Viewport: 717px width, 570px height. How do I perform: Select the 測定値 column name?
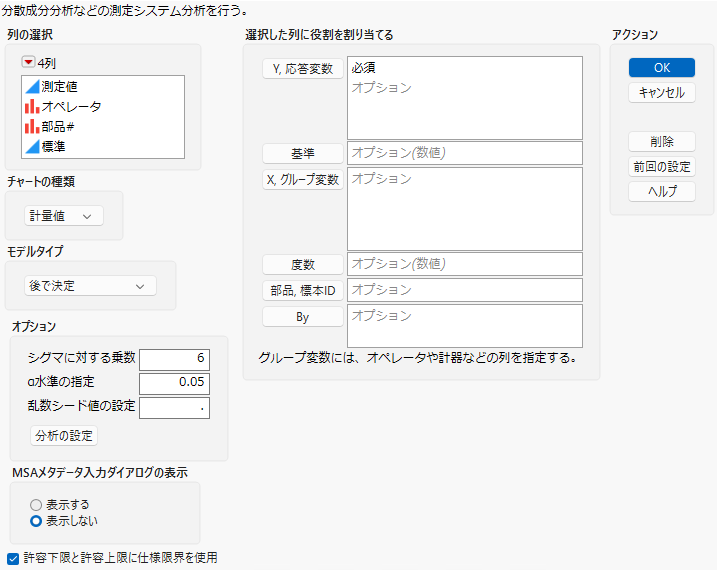[59, 86]
